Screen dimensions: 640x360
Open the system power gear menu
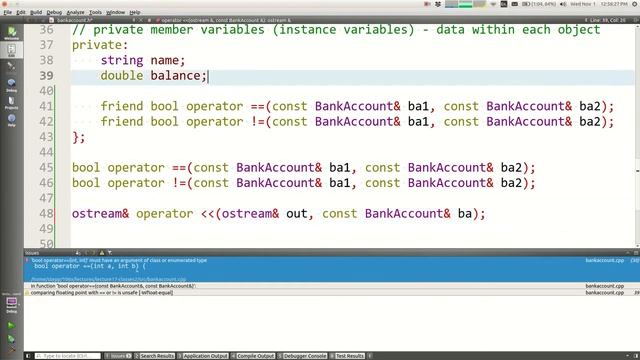click(x=635, y=4)
